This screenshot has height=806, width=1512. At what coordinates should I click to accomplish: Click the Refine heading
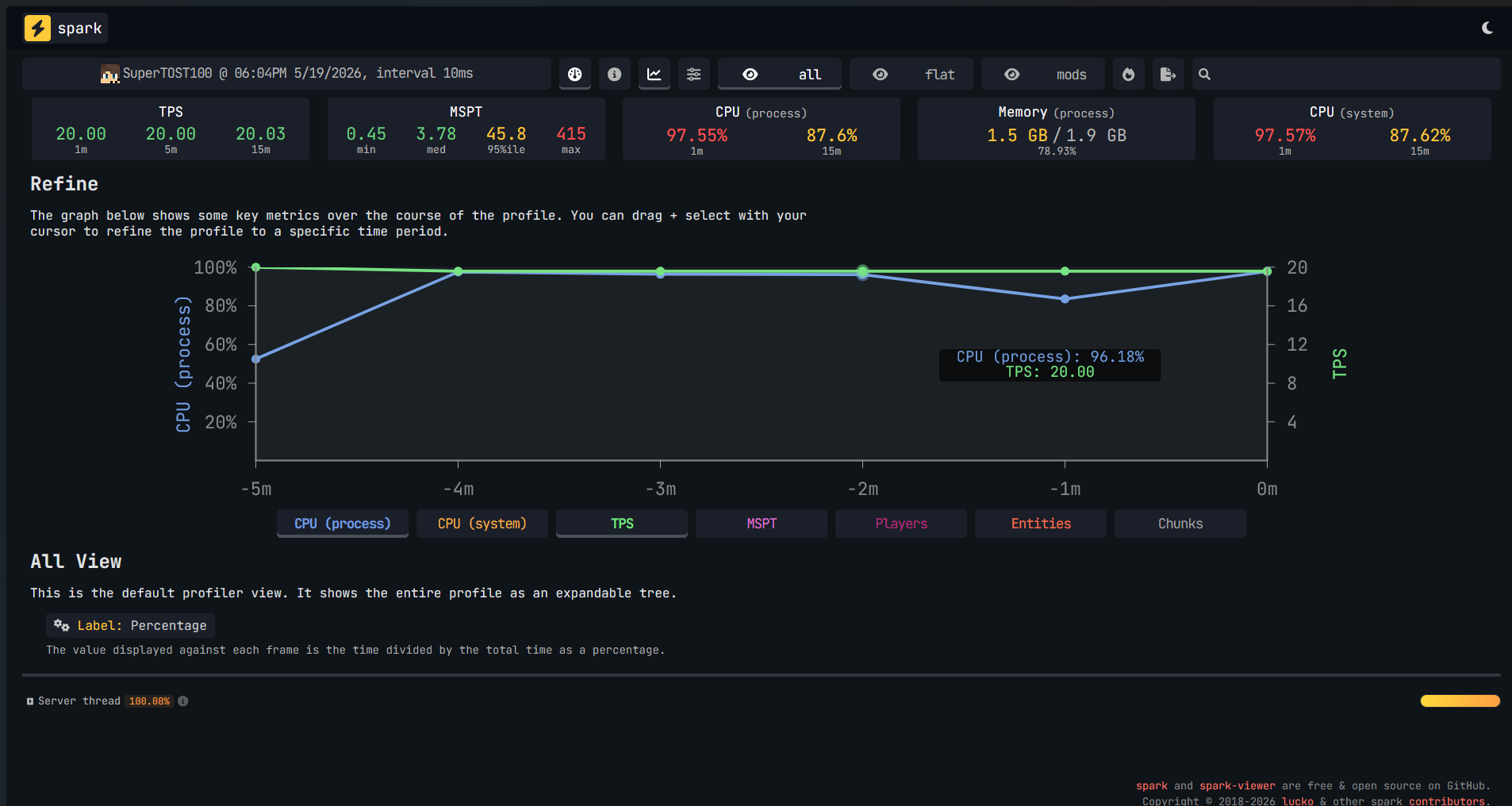point(64,184)
